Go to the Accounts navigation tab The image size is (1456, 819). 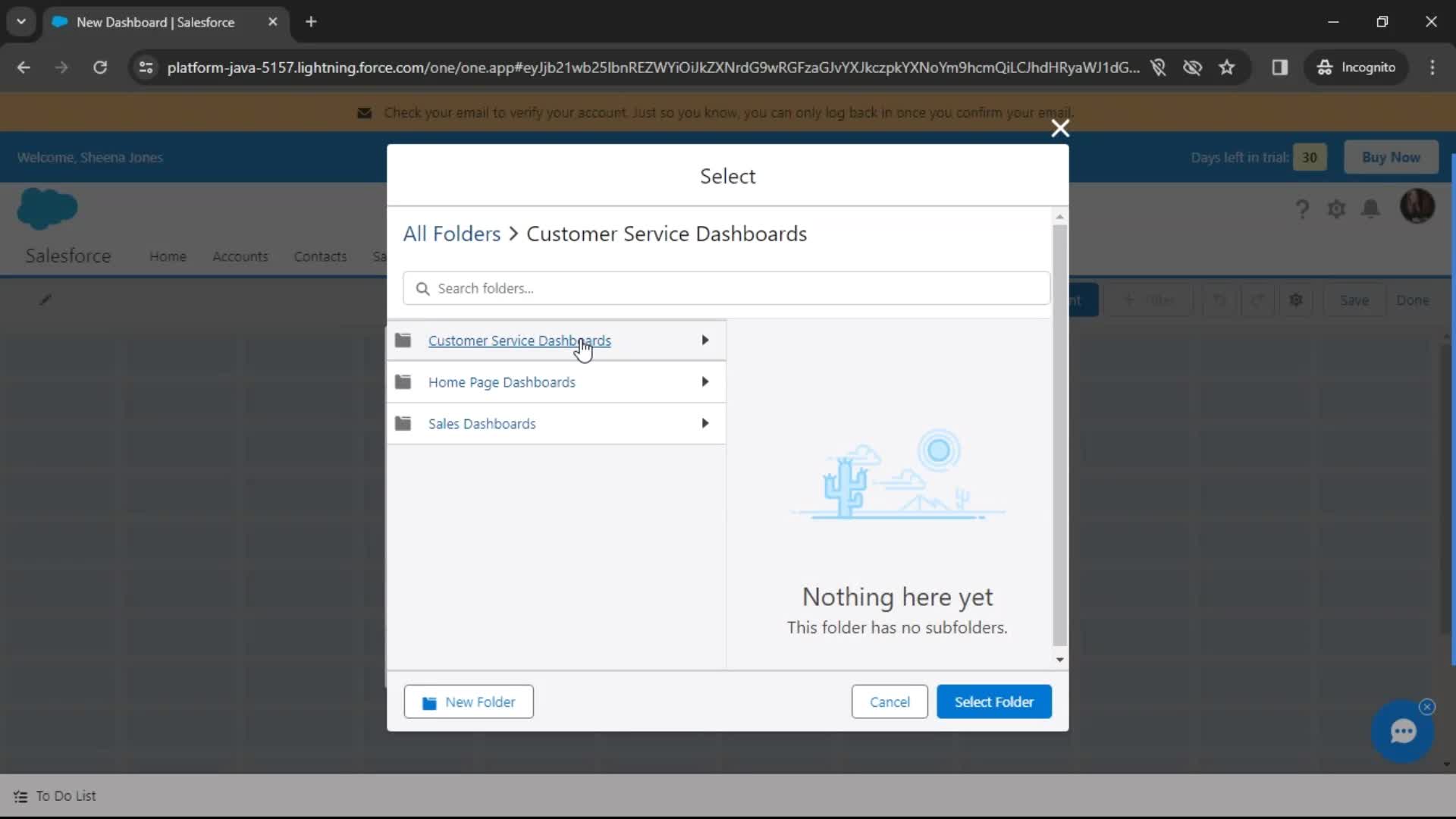point(240,256)
